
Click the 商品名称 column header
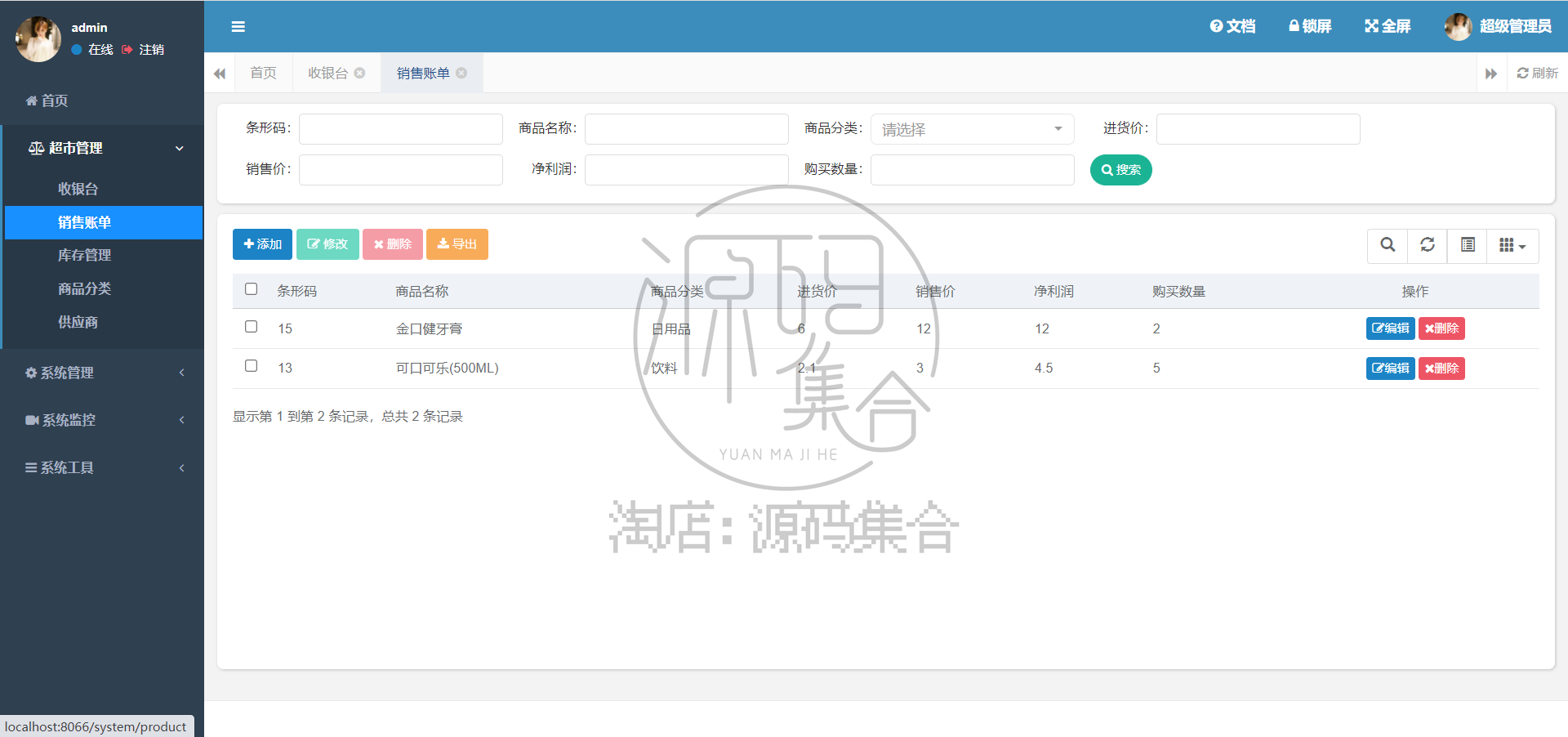422,291
